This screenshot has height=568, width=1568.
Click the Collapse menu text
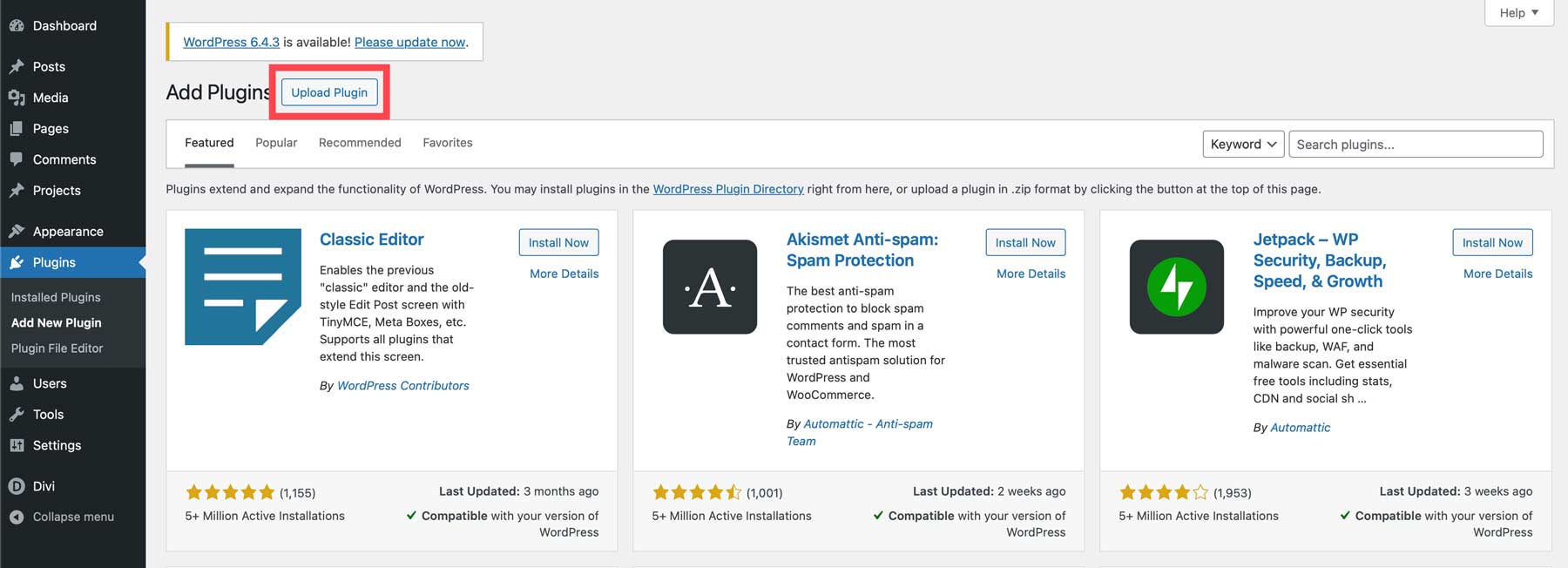[73, 517]
